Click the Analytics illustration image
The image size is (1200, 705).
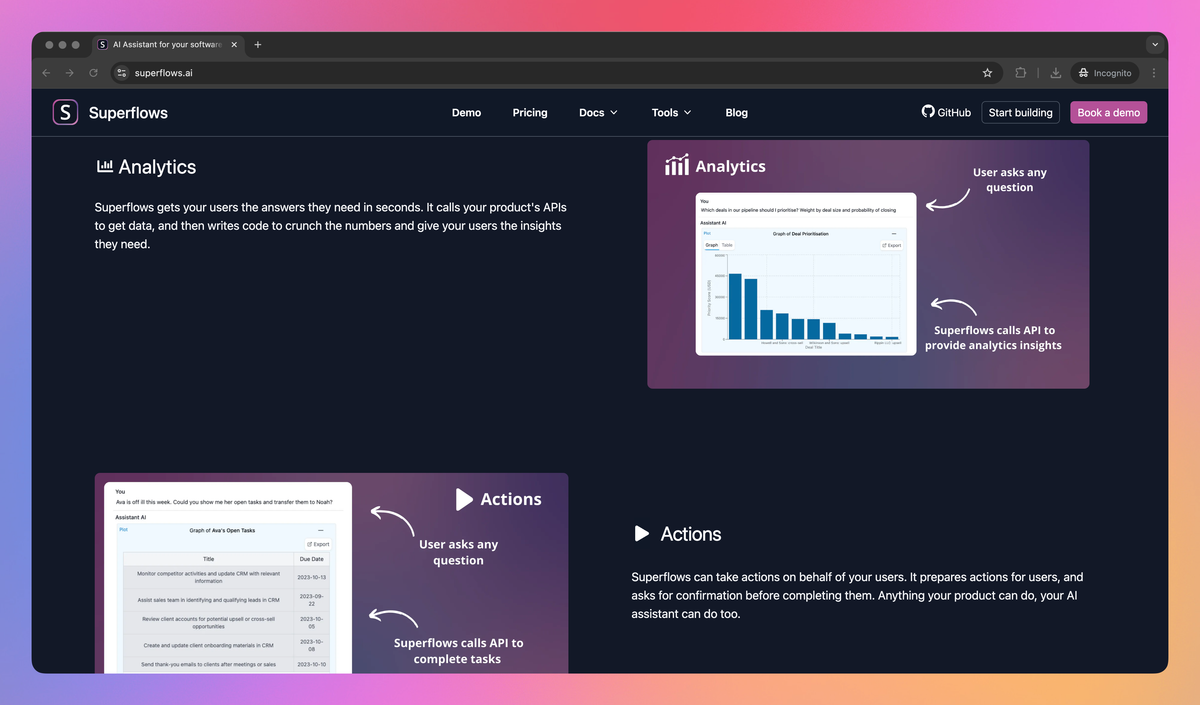pyautogui.click(x=868, y=264)
